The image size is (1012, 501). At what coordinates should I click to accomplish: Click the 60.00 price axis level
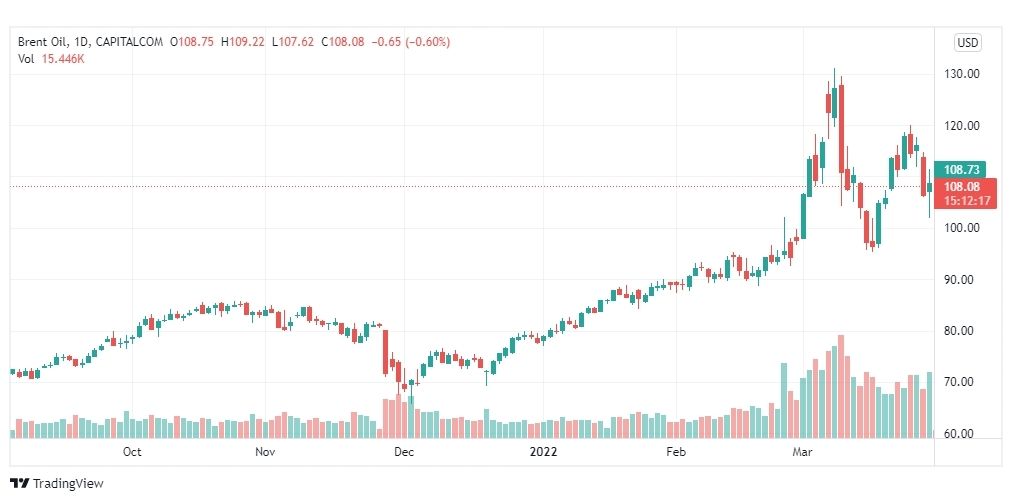pos(962,433)
